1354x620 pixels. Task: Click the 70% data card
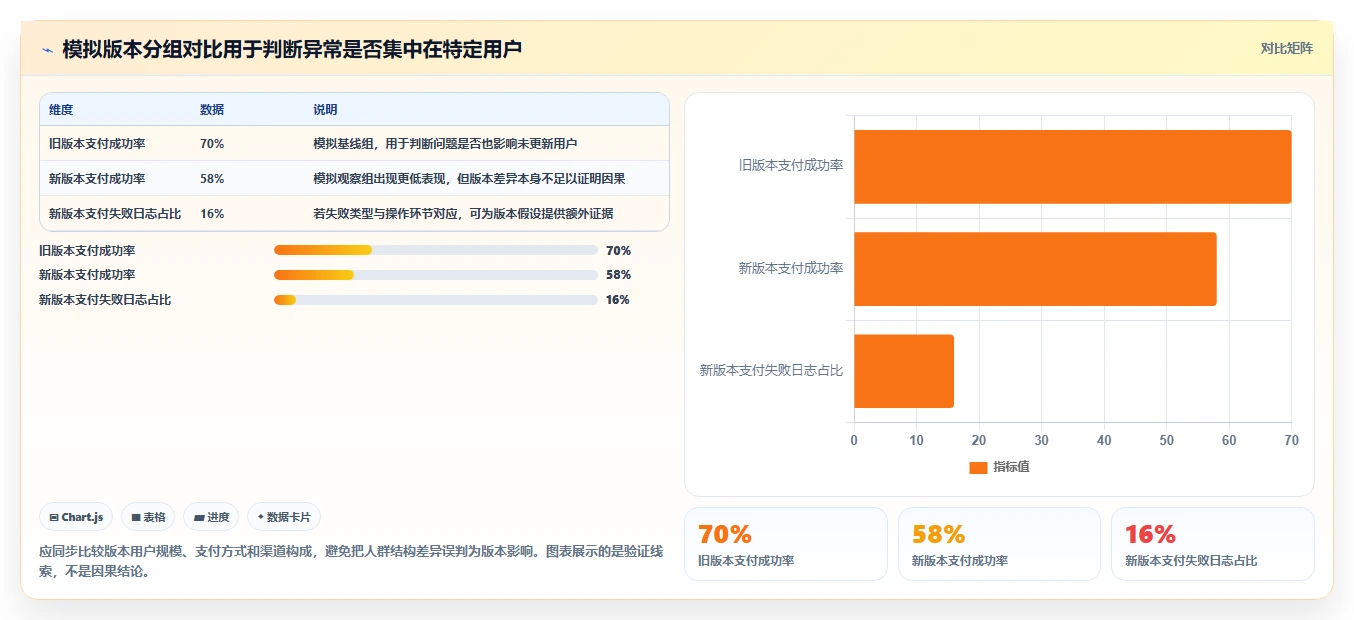click(x=786, y=544)
